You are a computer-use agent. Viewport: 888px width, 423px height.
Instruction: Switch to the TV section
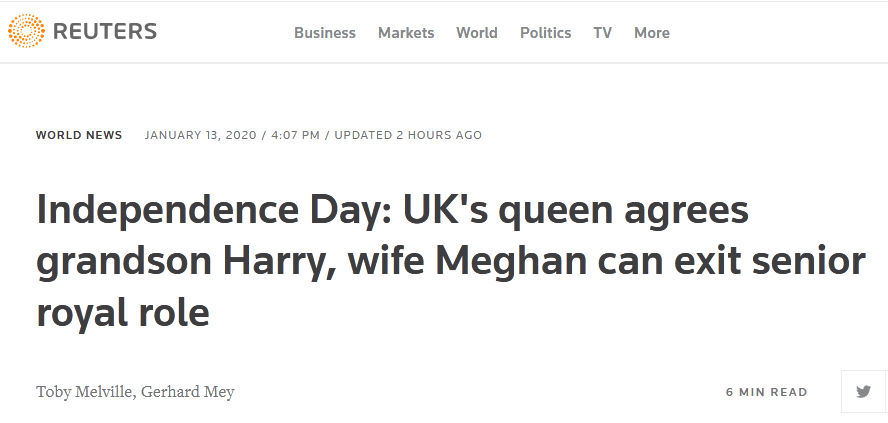click(603, 33)
